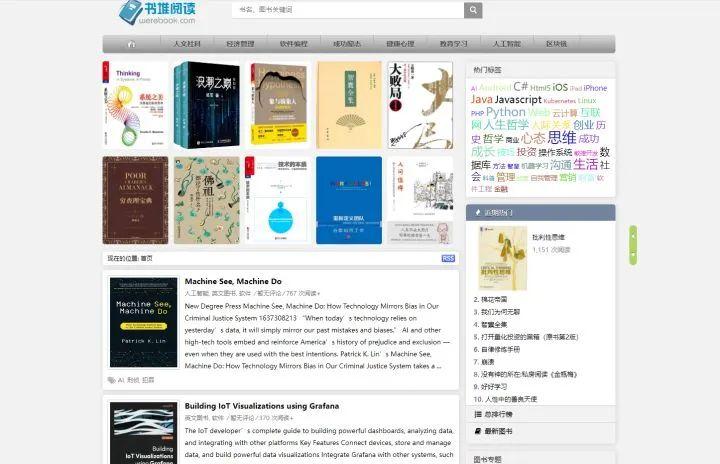Open Building IoT Visualizations cover image
720x464 pixels.
tap(143, 433)
